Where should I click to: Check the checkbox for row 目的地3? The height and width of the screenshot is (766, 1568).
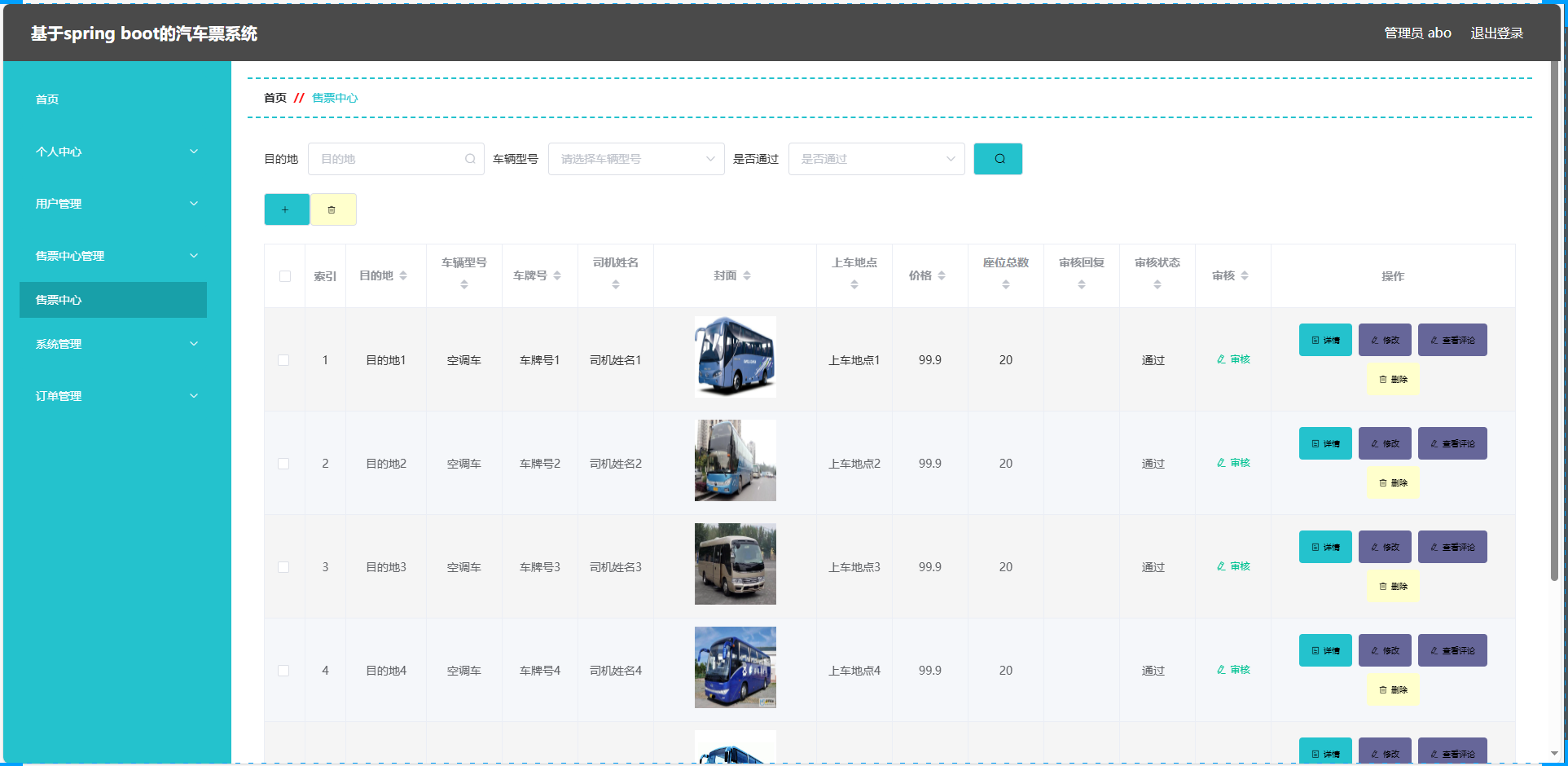[x=283, y=567]
